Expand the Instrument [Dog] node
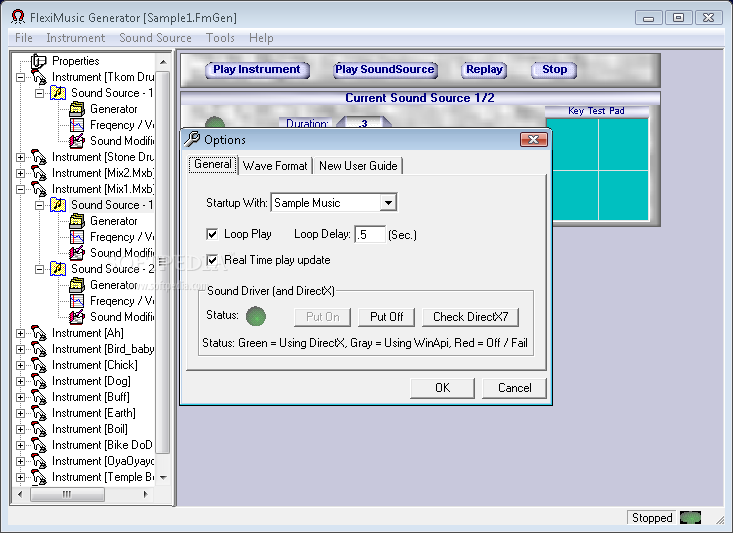 point(20,381)
